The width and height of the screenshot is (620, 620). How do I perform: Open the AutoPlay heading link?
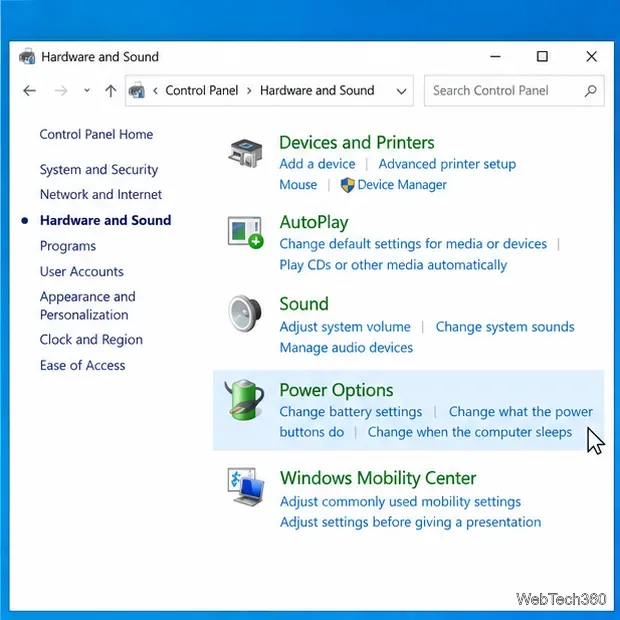(314, 223)
